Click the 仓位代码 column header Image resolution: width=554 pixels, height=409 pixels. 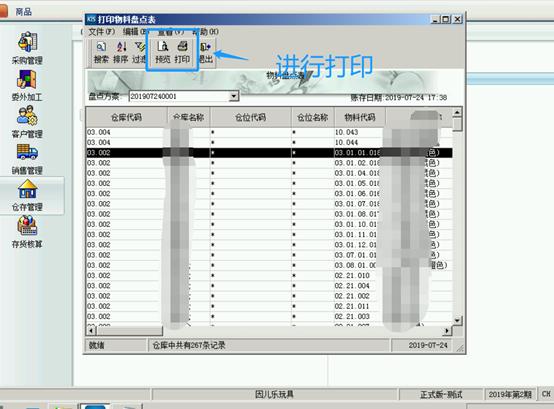click(251, 117)
